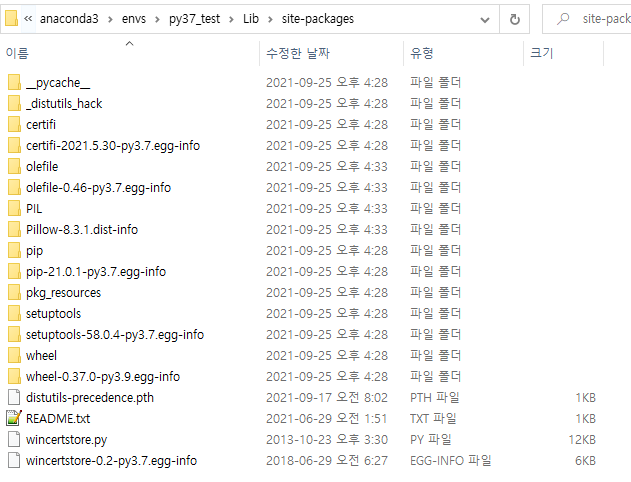This screenshot has height=482, width=631.
Task: Click the README.txt notepad icon
Action: point(14,418)
